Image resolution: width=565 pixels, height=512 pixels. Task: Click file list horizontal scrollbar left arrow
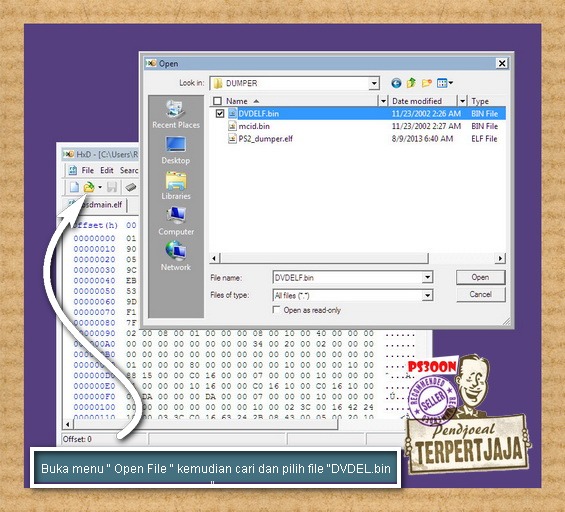point(214,258)
